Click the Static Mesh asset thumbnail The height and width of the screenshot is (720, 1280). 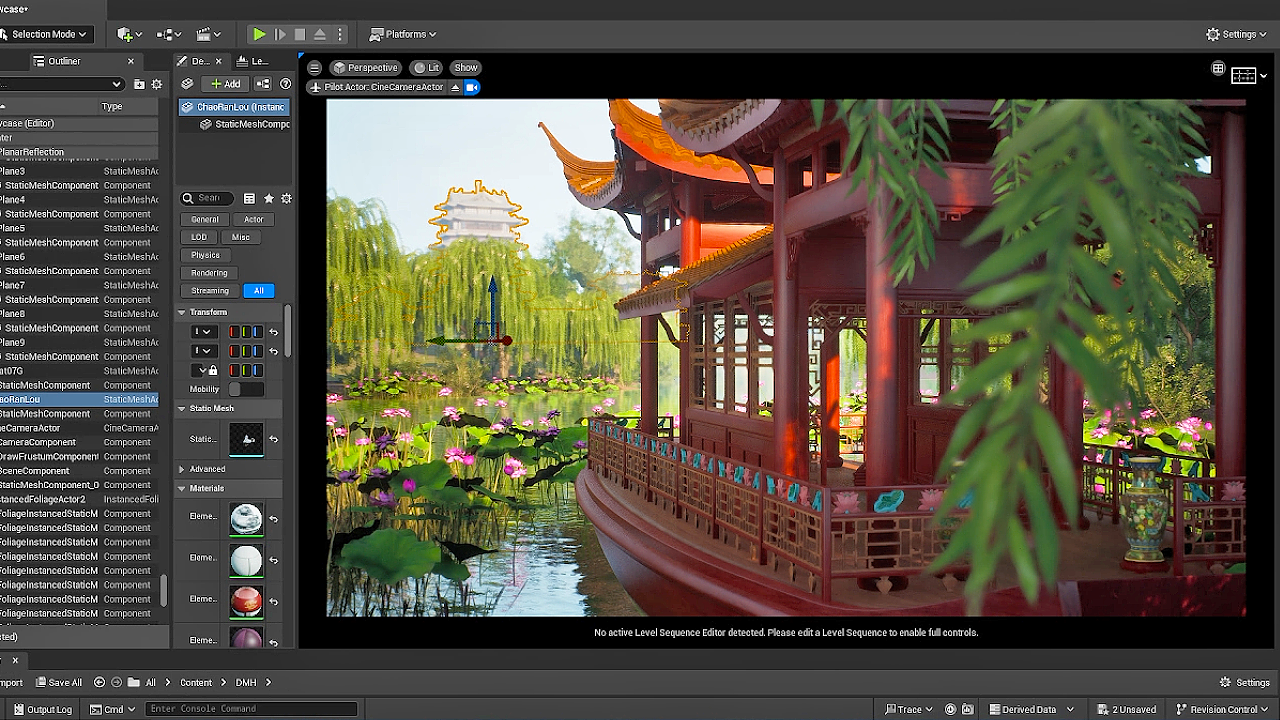coord(246,439)
